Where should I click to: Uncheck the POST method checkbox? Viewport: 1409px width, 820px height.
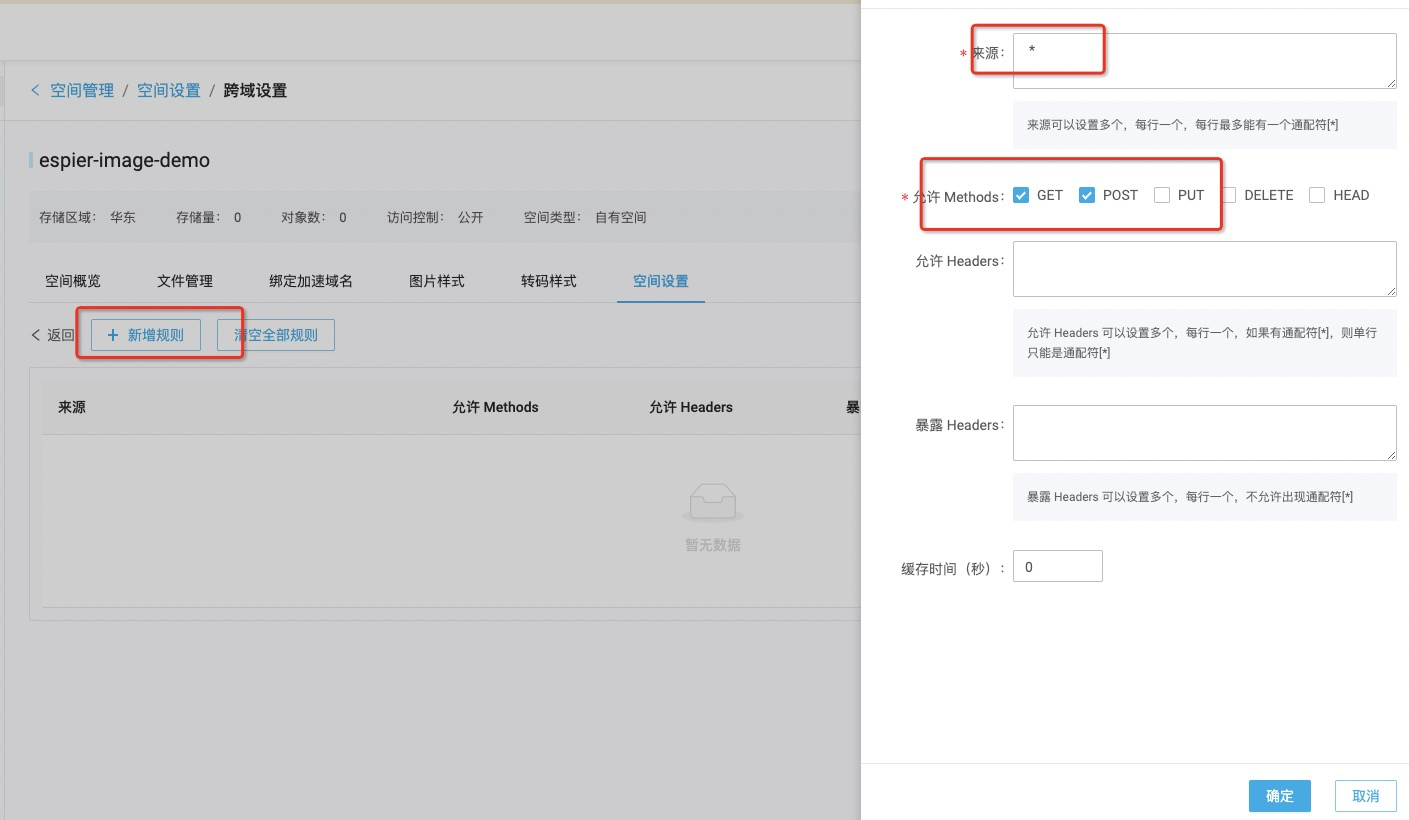coord(1087,196)
